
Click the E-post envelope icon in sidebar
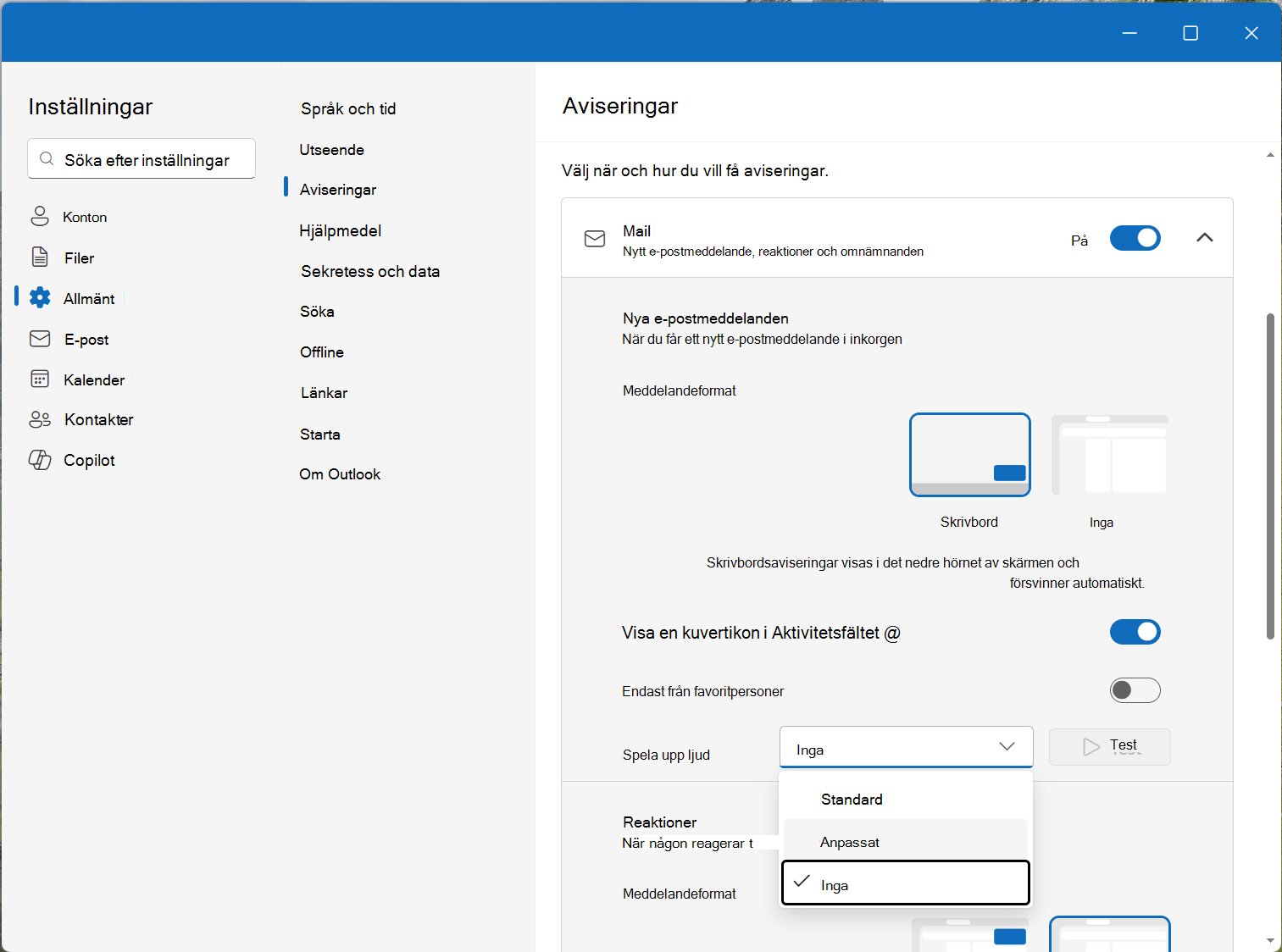[x=40, y=339]
